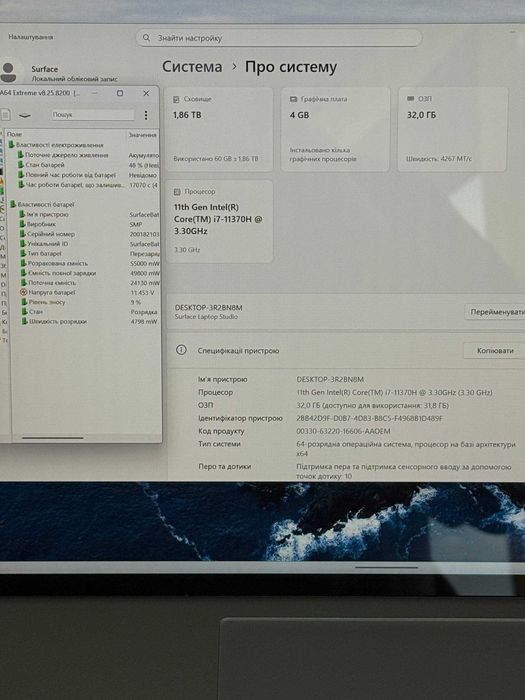Click the Surface account avatar icon
The width and height of the screenshot is (525, 700).
[x=8, y=72]
